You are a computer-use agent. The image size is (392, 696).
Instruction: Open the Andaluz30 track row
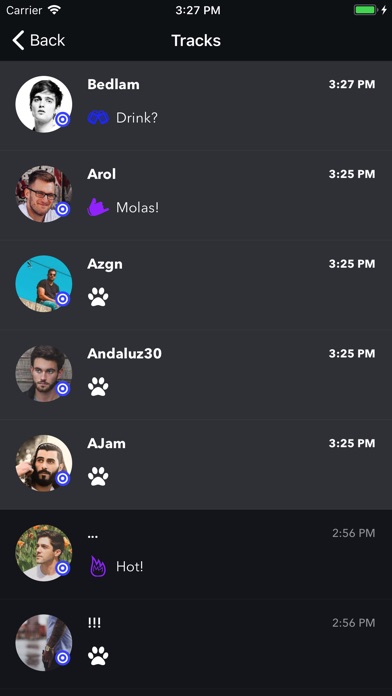click(196, 375)
